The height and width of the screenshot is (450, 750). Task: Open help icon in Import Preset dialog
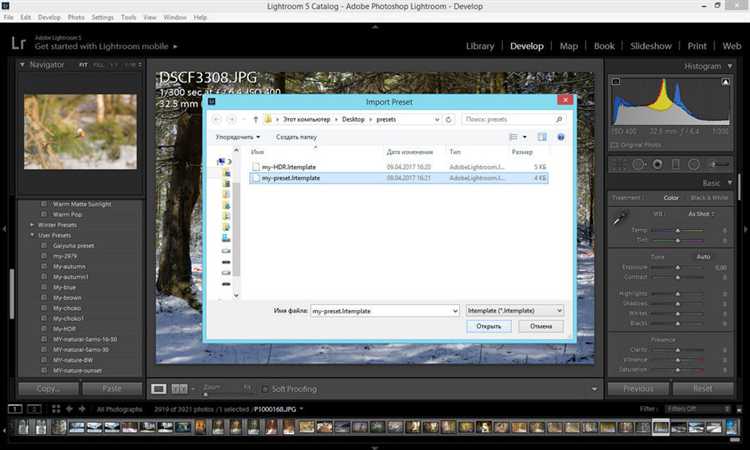(561, 137)
